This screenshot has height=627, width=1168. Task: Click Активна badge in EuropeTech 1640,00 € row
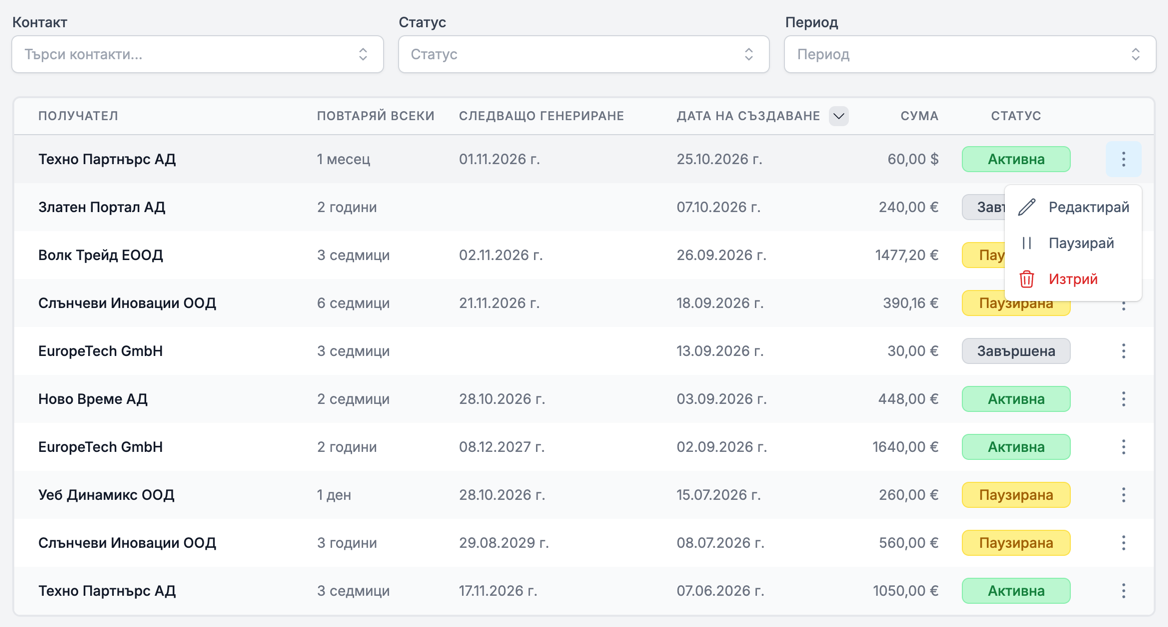coord(1016,447)
